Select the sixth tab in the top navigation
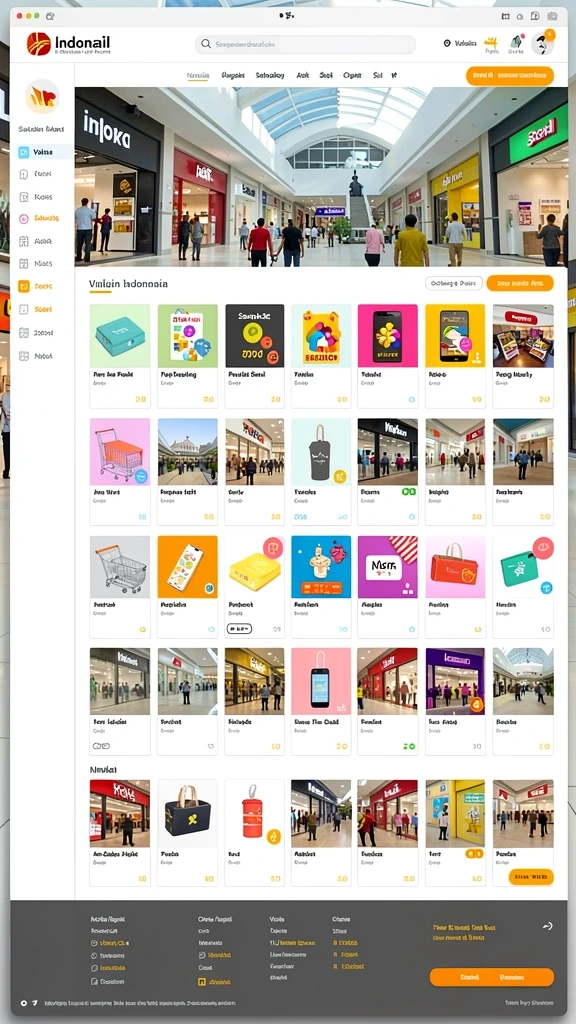The image size is (576, 1024). [x=352, y=76]
